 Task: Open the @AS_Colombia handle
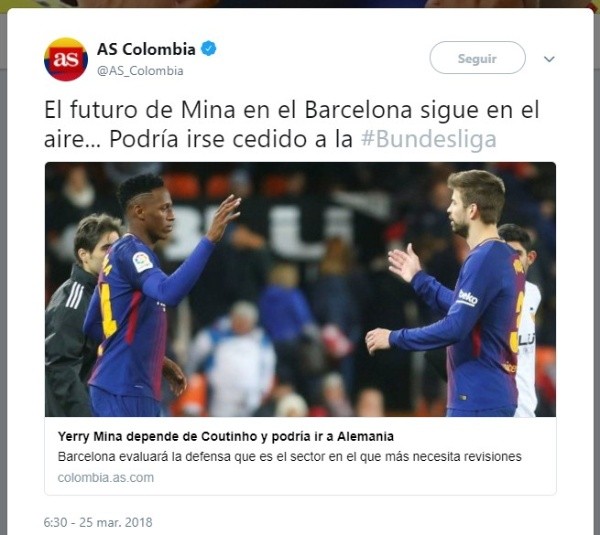140,71
